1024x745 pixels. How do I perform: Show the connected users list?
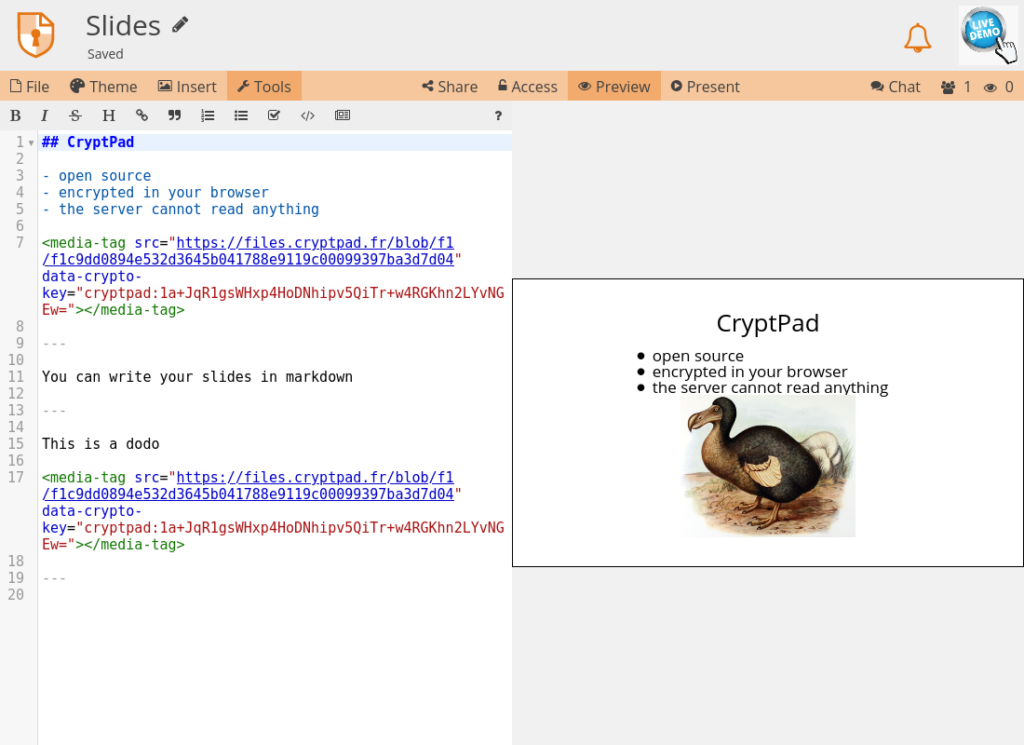click(x=955, y=86)
